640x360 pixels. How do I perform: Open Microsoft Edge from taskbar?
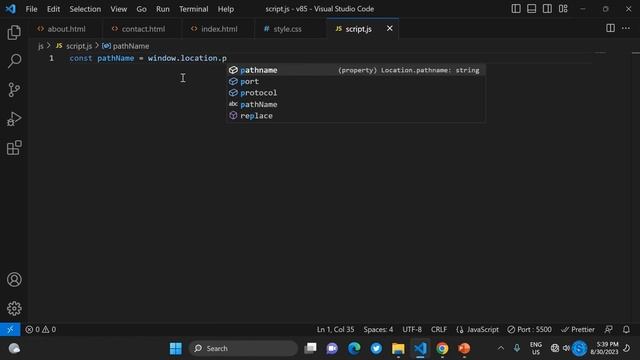click(x=354, y=348)
